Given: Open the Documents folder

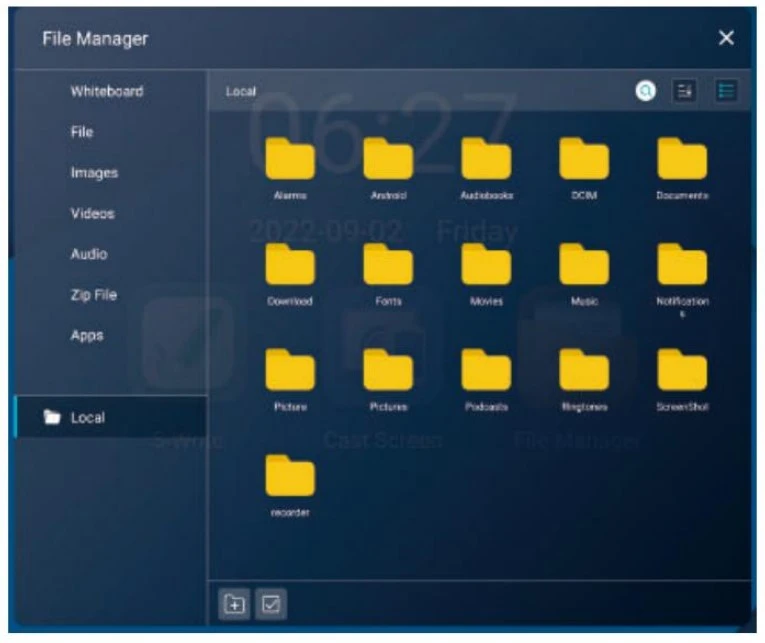Looking at the screenshot, I should 682,160.
